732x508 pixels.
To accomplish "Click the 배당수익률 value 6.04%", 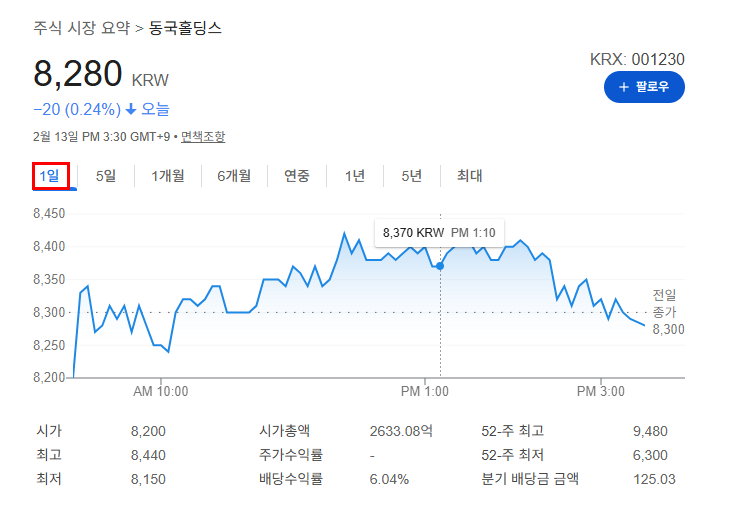I will [389, 479].
